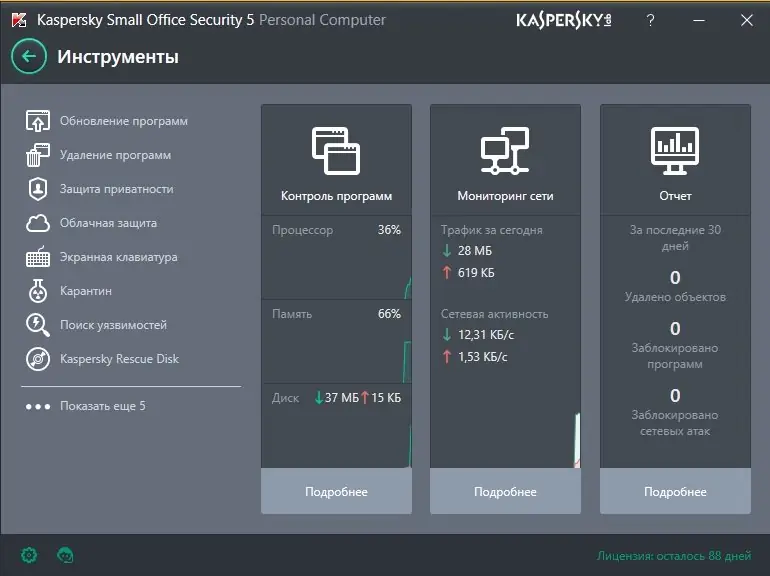This screenshot has height=576, width=770.
Task: Click the За последние 30 дней label
Action: (x=675, y=238)
